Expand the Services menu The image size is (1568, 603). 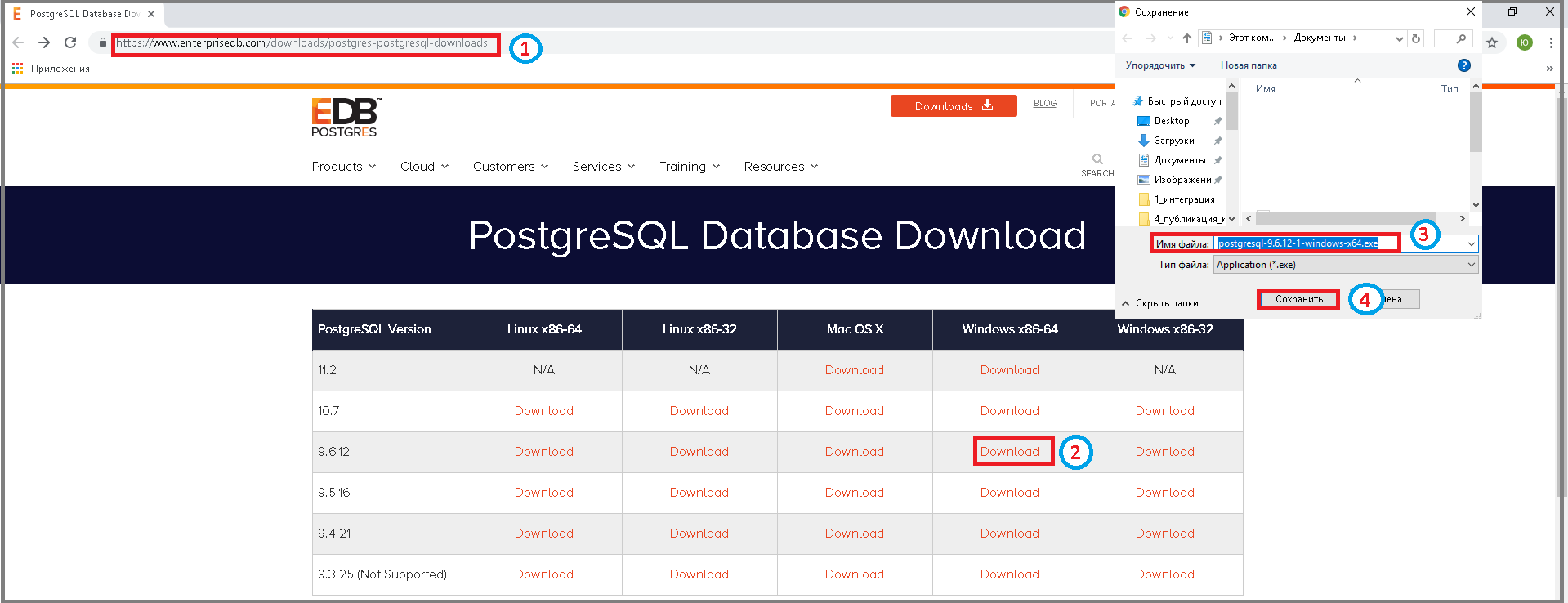point(604,167)
